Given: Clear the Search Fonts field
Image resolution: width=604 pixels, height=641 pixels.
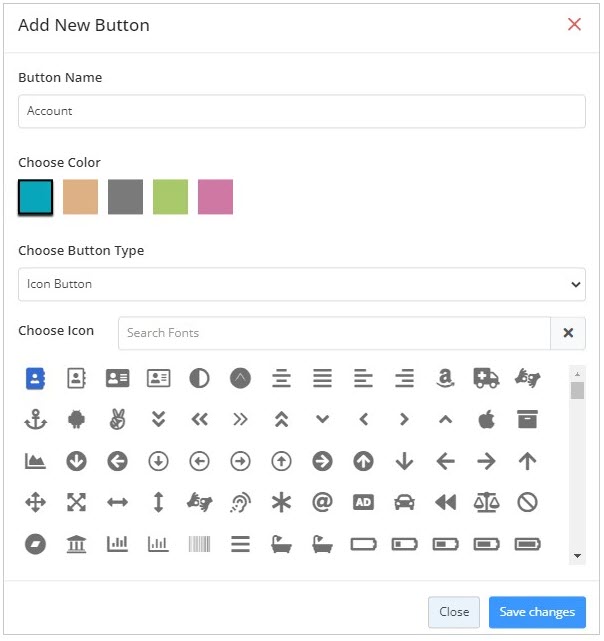Looking at the screenshot, I should click(568, 333).
